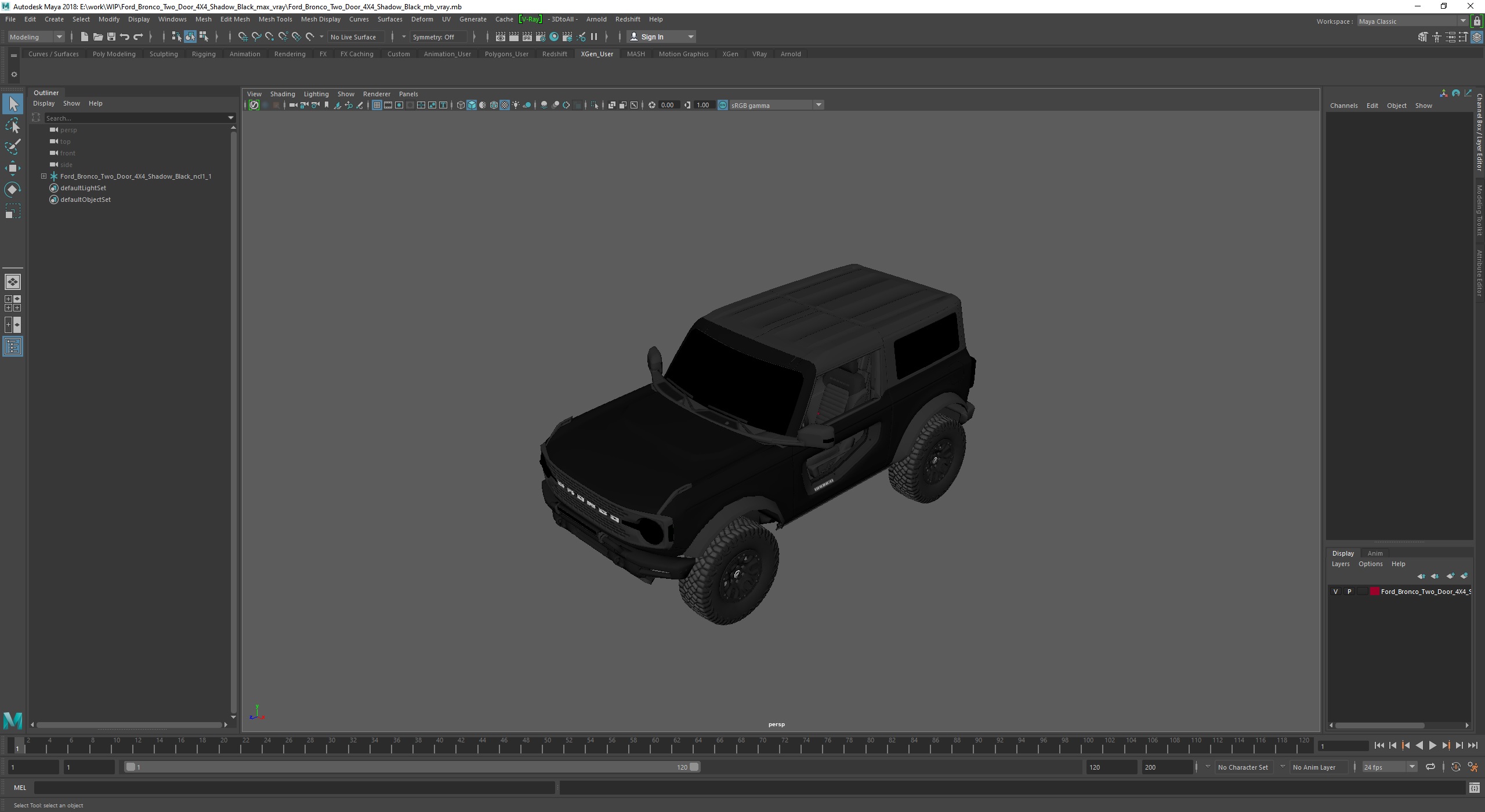Open animation preferences running-man icon
Viewport: 1485px width, 812px height.
pyautogui.click(x=1473, y=767)
